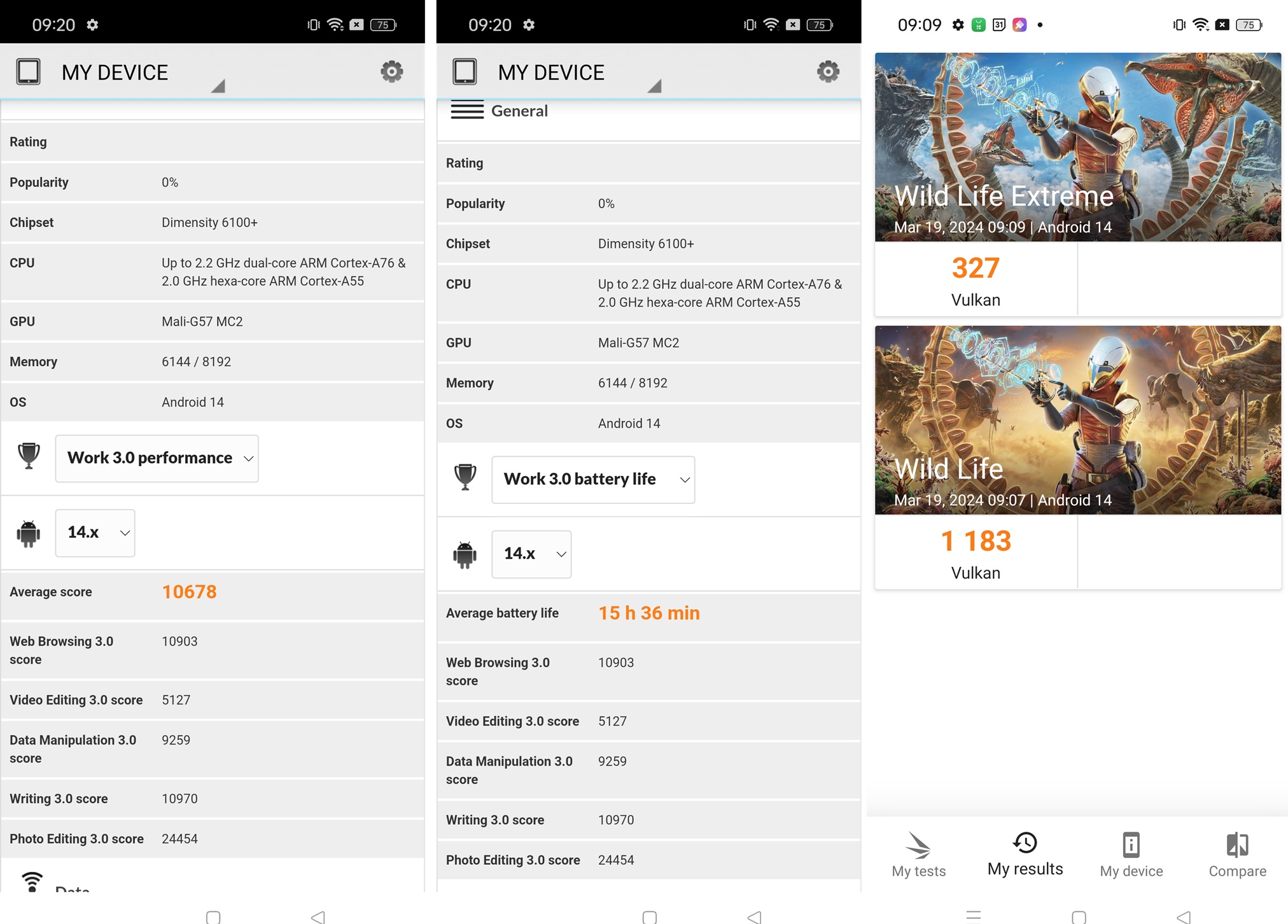
Task: Open the settings gear in the battery life view
Action: 828,71
